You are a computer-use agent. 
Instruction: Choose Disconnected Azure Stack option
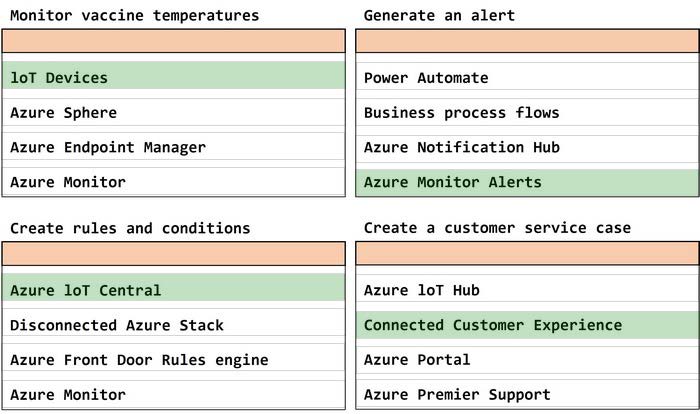[173, 325]
